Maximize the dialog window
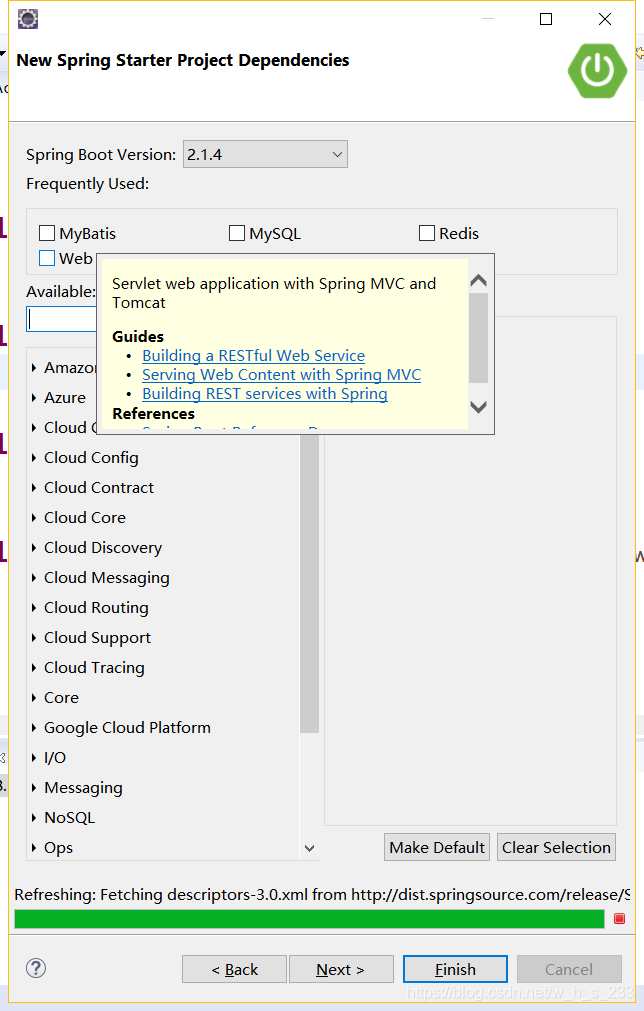Viewport: 644px width, 1011px height. 545,19
